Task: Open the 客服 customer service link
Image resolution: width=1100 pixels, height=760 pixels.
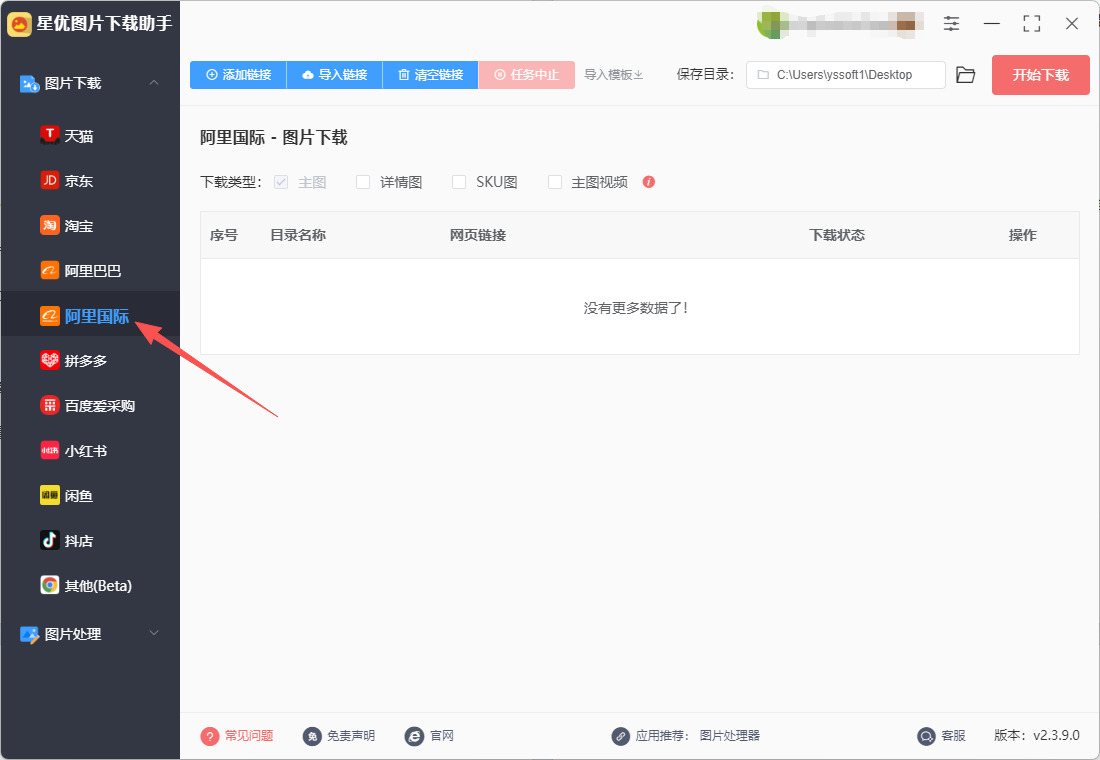Action: tap(953, 735)
